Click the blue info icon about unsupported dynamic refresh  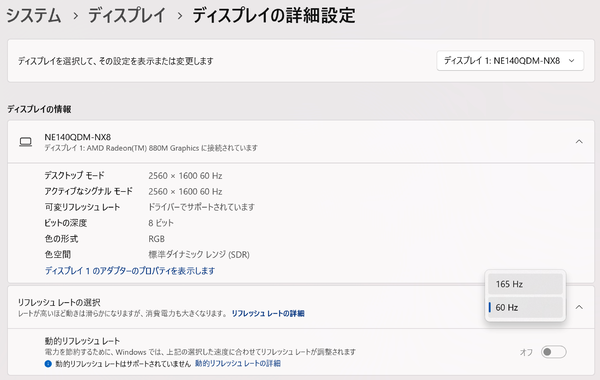48,364
